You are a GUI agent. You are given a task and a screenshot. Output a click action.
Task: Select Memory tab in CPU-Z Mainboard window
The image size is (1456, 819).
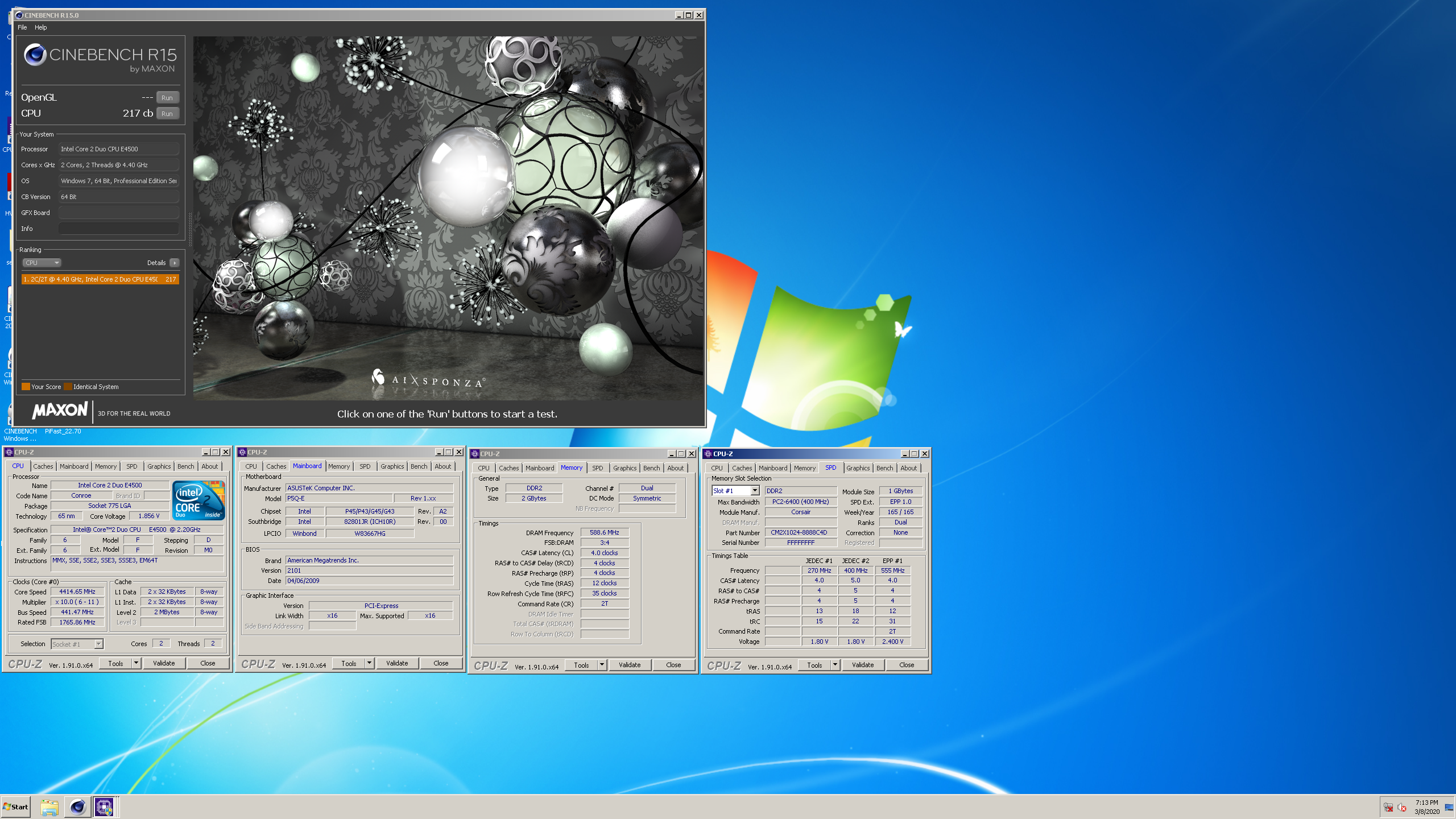(339, 466)
